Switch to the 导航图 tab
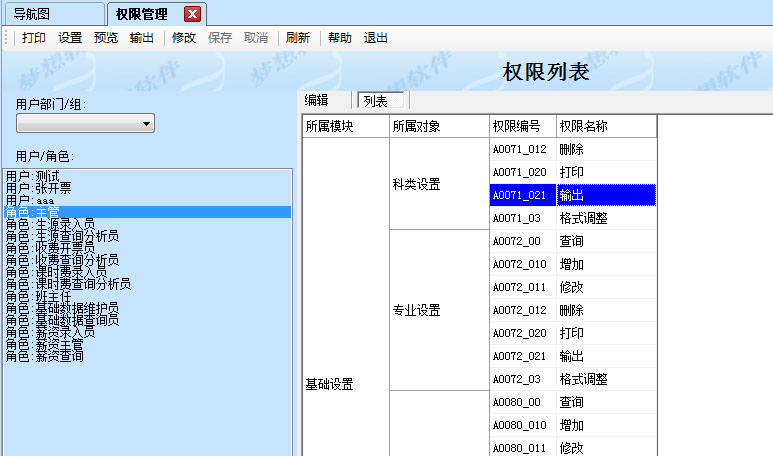The width and height of the screenshot is (773, 456). 54,14
